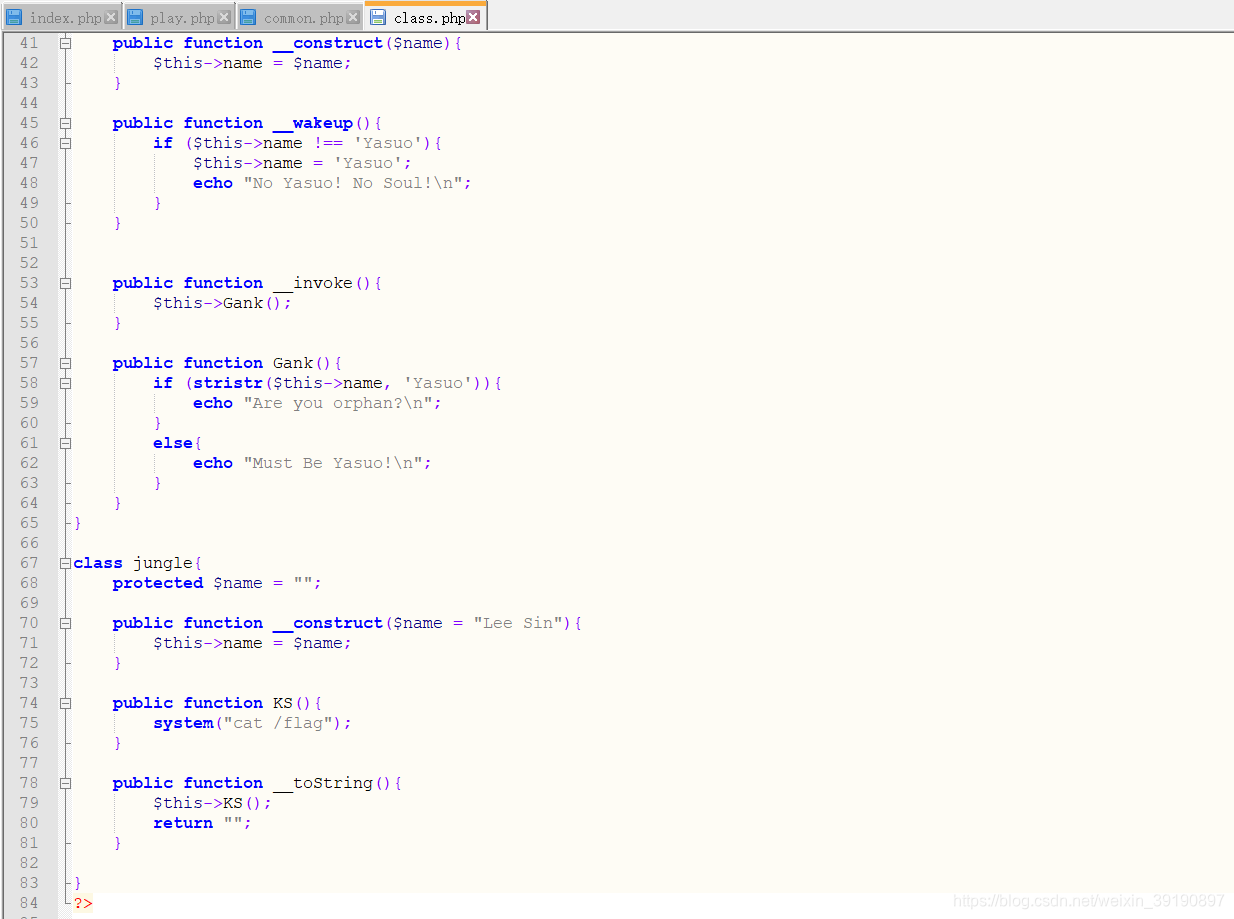Click the protected keyword on line 68
The width and height of the screenshot is (1234, 919).
tap(158, 583)
